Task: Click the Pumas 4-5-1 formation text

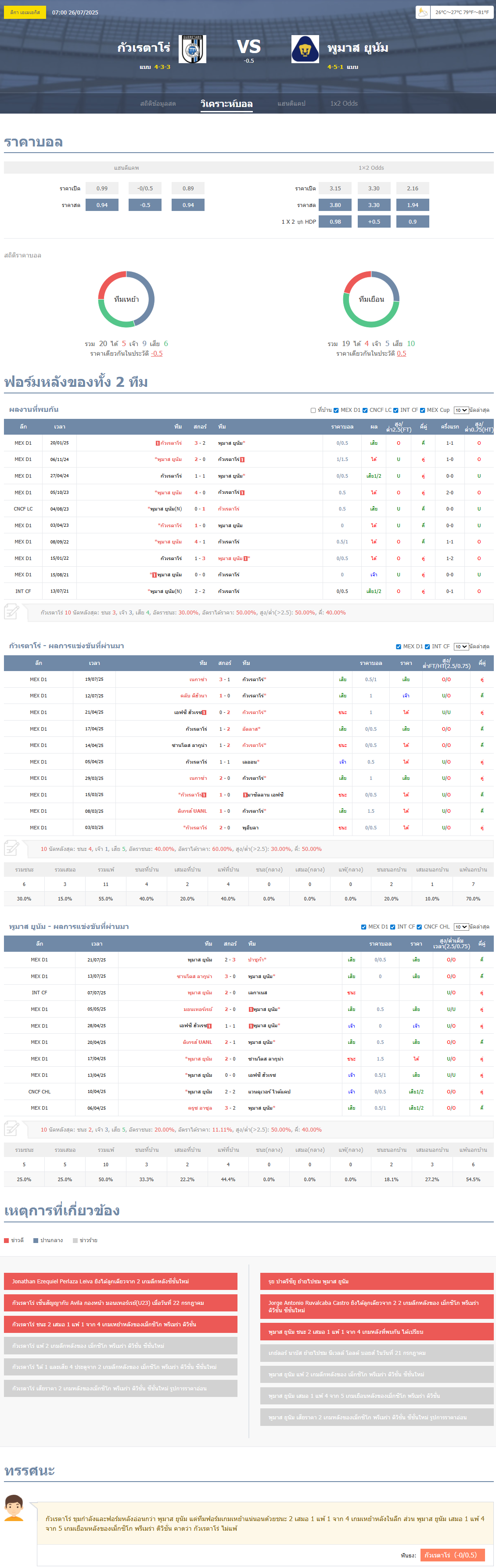Action: [335, 67]
